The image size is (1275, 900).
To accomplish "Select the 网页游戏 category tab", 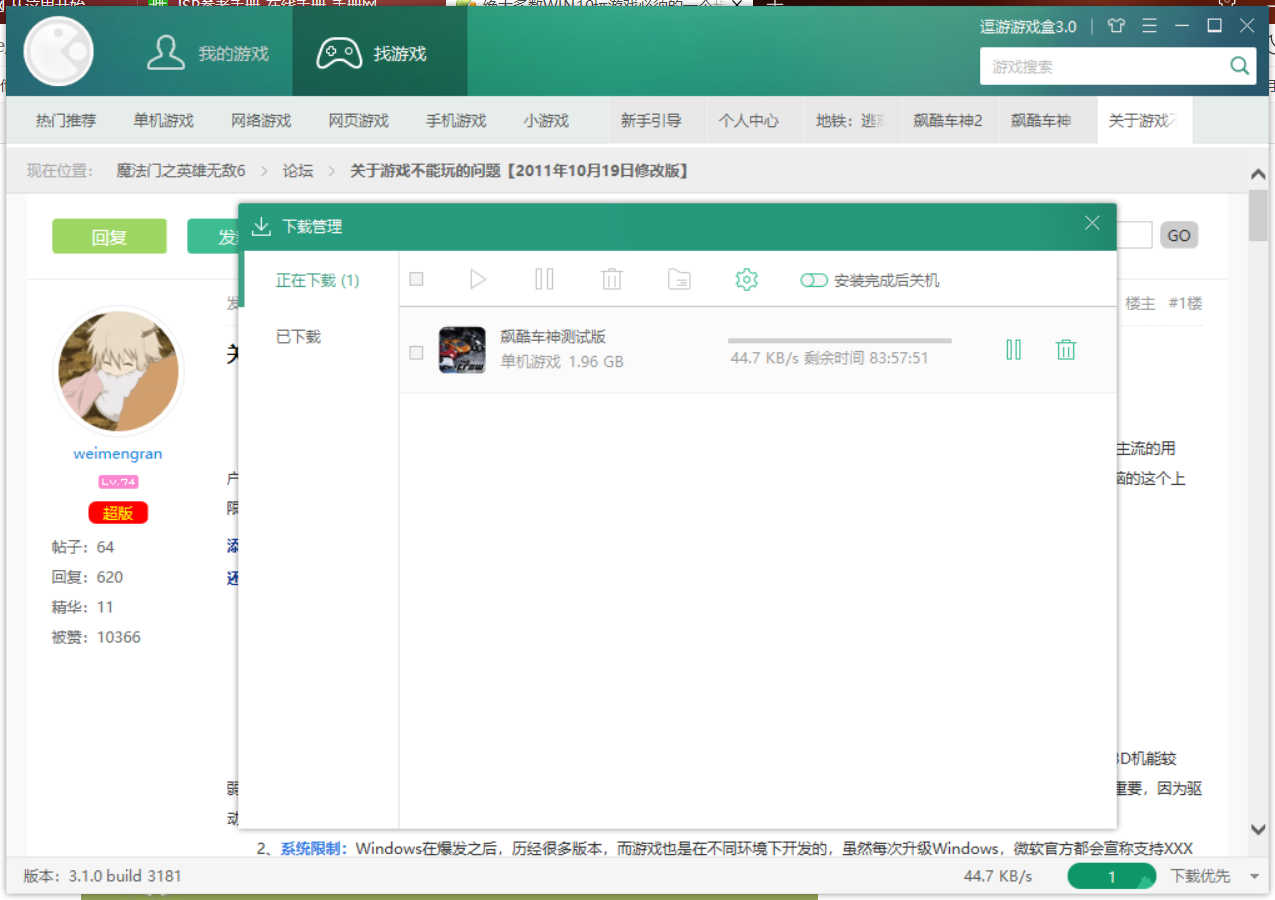I will point(358,121).
